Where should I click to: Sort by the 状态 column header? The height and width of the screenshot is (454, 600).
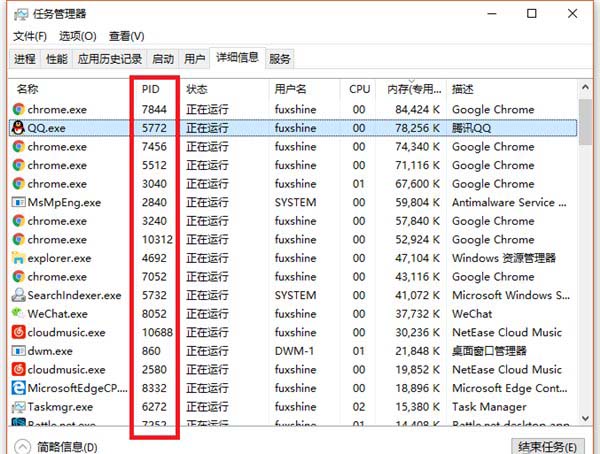(197, 89)
